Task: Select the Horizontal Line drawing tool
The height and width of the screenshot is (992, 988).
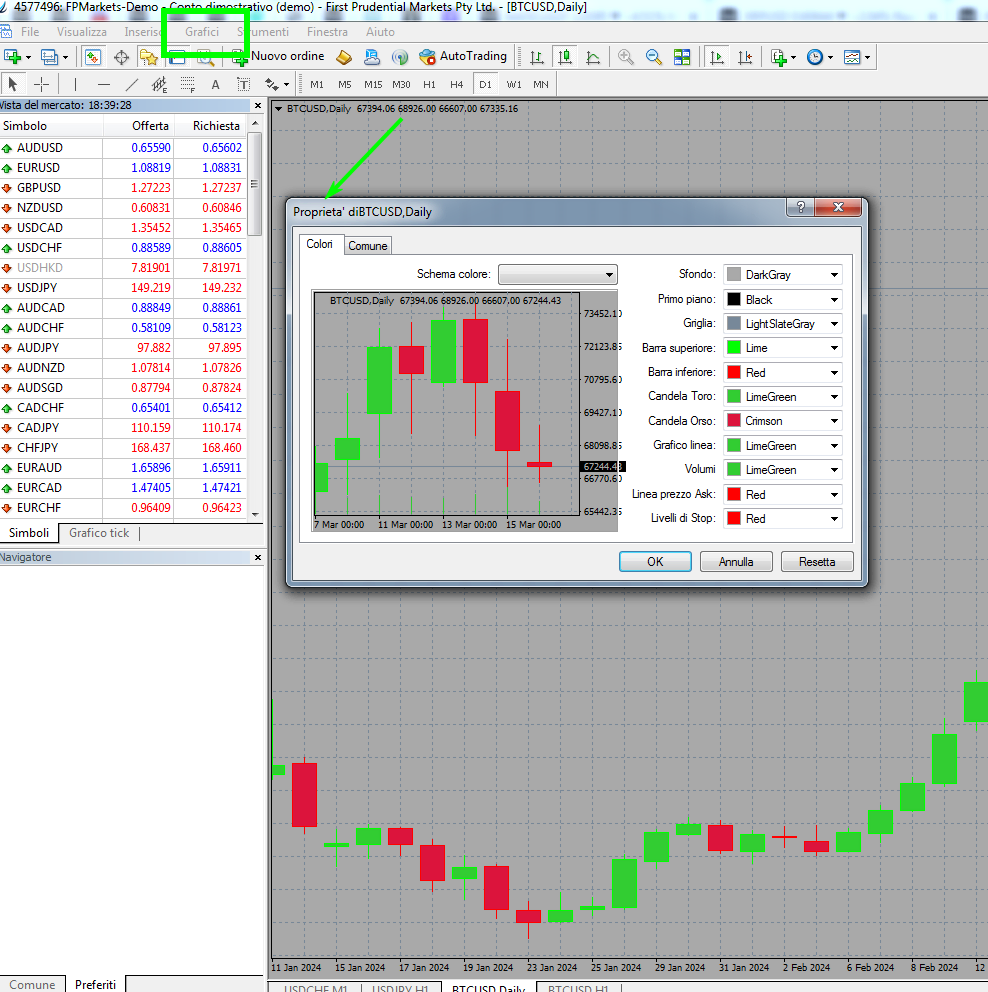Action: (104, 84)
